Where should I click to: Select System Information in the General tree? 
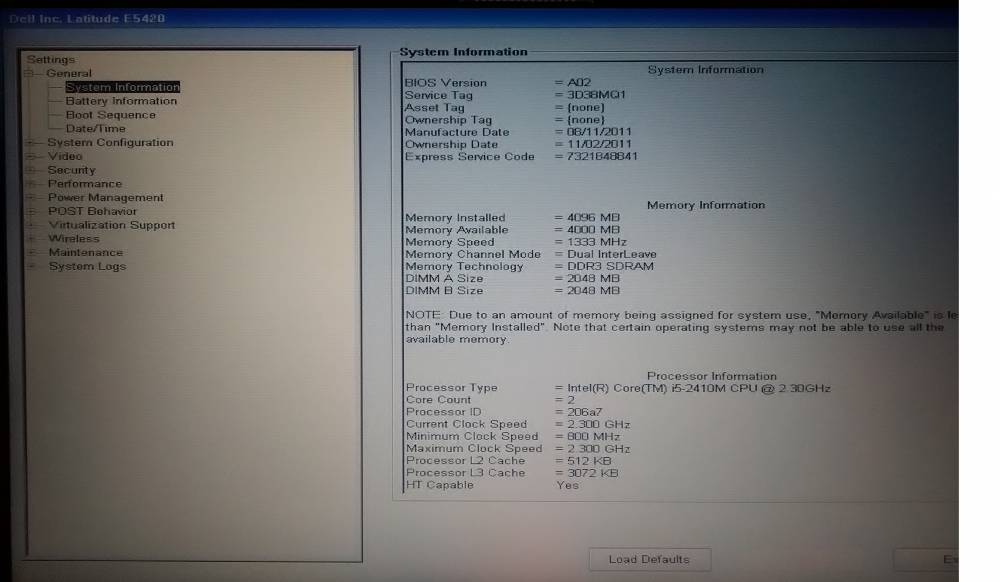(122, 87)
